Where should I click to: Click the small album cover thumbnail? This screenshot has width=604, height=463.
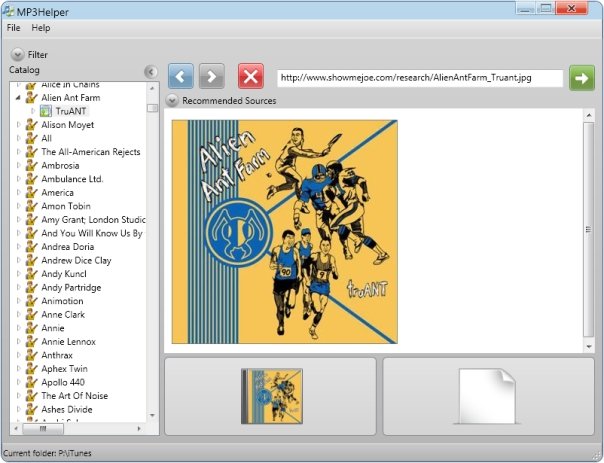pos(272,396)
